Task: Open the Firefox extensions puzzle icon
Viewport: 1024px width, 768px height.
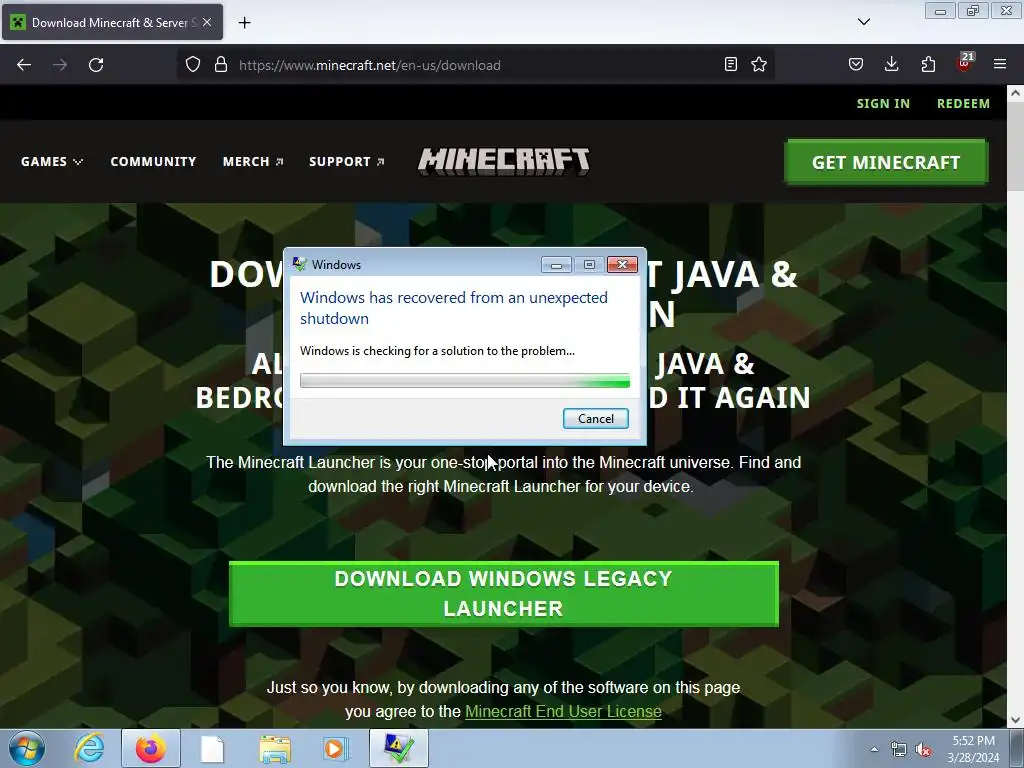Action: (x=928, y=64)
